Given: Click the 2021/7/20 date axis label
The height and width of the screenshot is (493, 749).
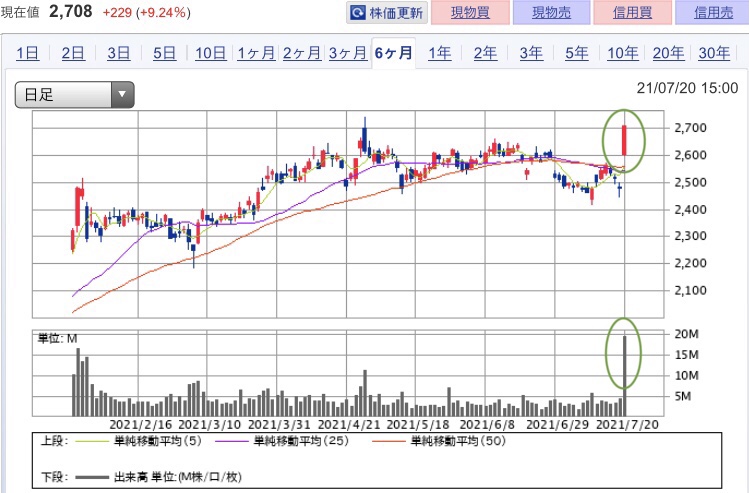Looking at the screenshot, I should (x=628, y=424).
